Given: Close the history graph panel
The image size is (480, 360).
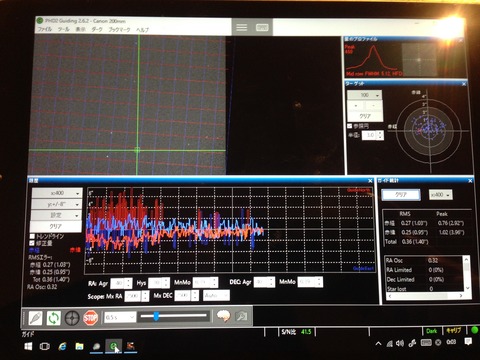Looking at the screenshot, I should point(370,181).
